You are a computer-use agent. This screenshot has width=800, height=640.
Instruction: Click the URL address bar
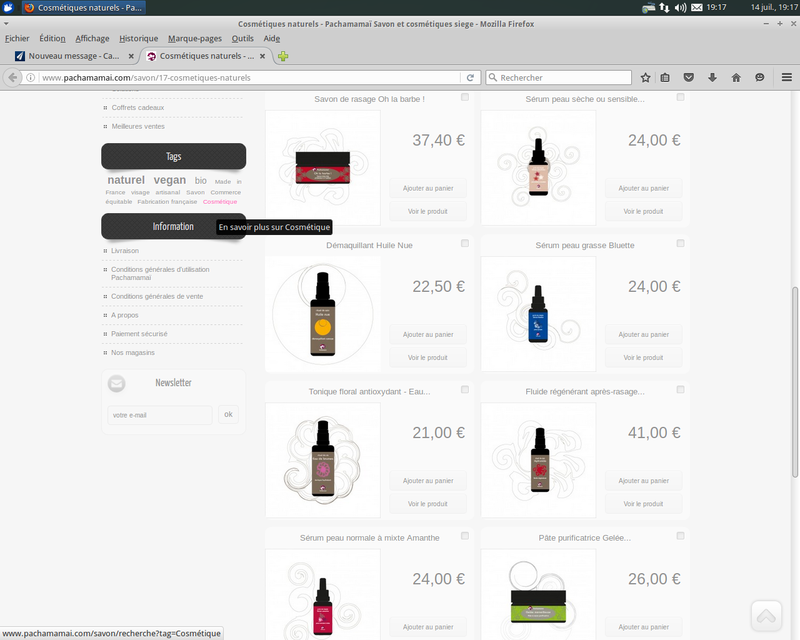pyautogui.click(x=250, y=78)
